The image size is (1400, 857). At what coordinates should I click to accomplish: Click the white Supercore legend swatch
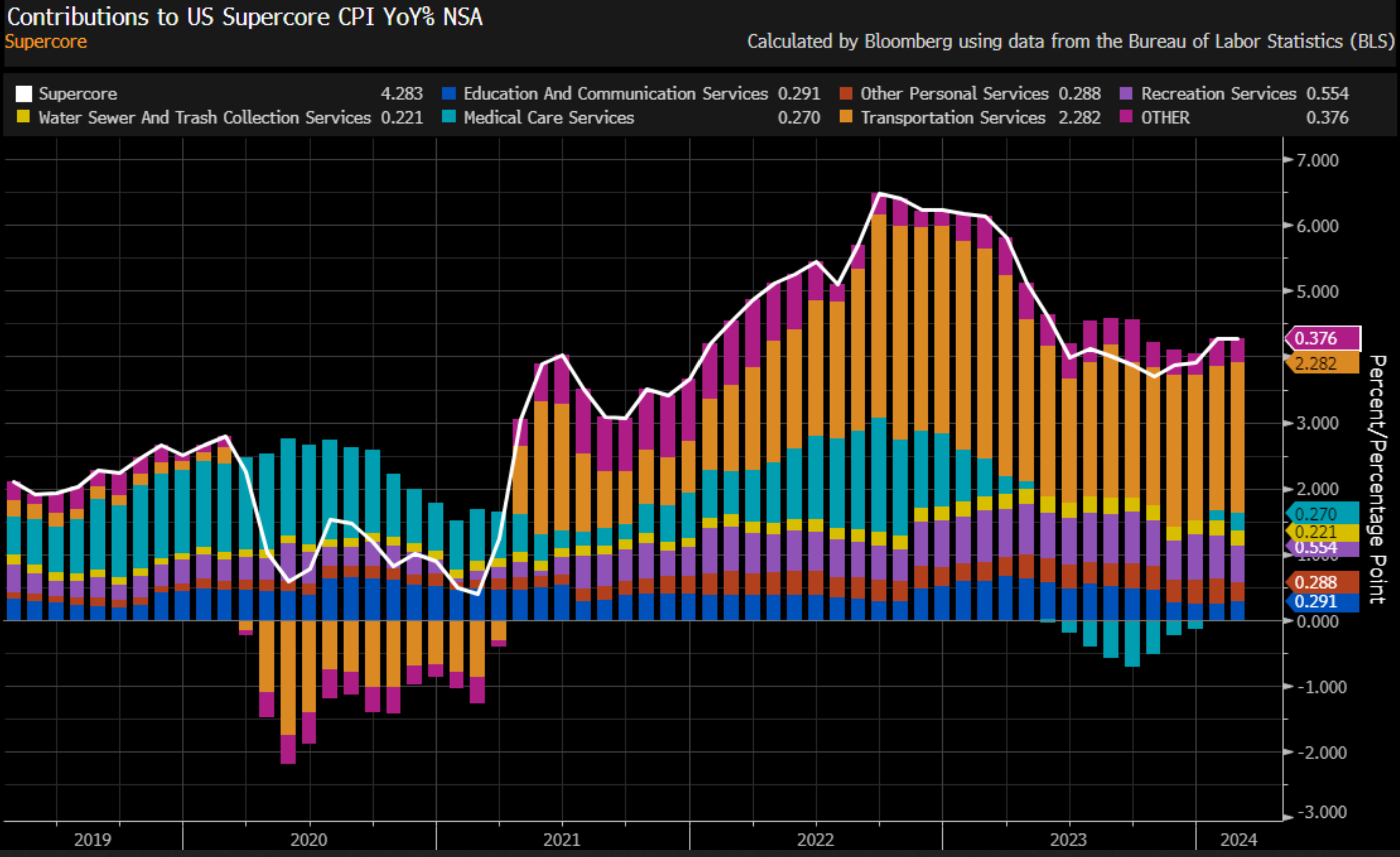(23, 93)
